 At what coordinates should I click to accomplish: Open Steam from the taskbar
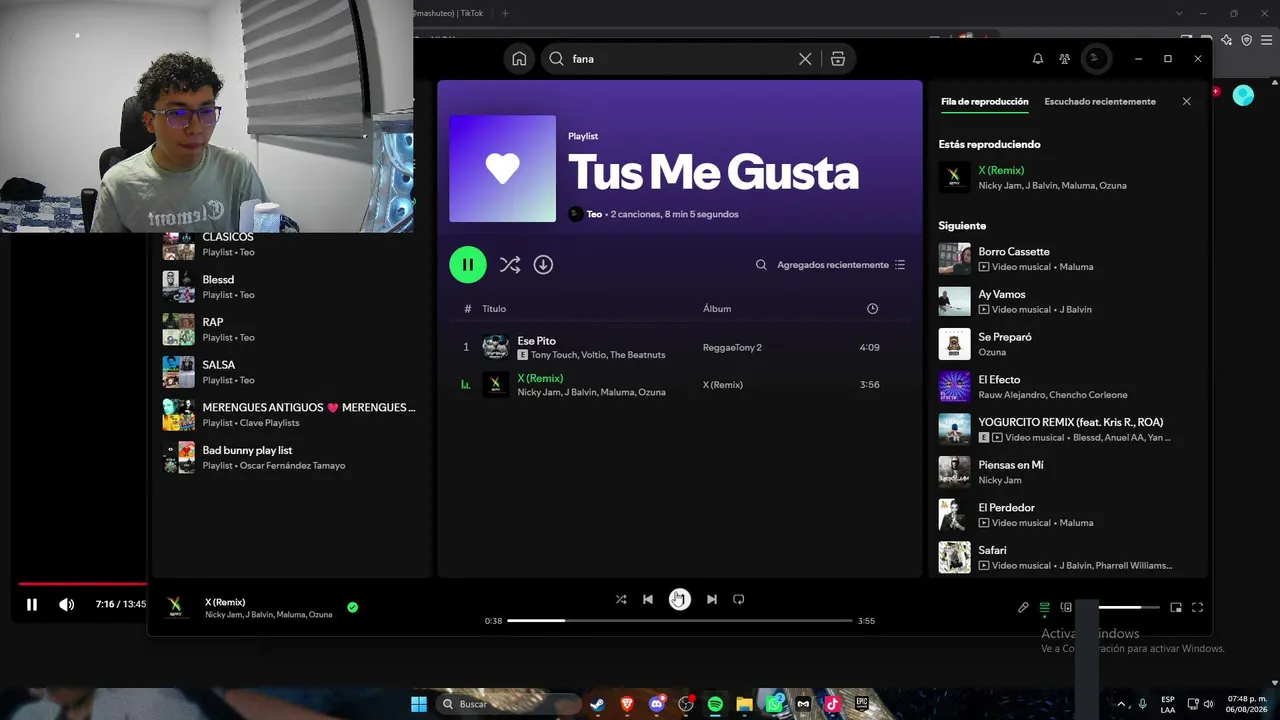click(598, 704)
